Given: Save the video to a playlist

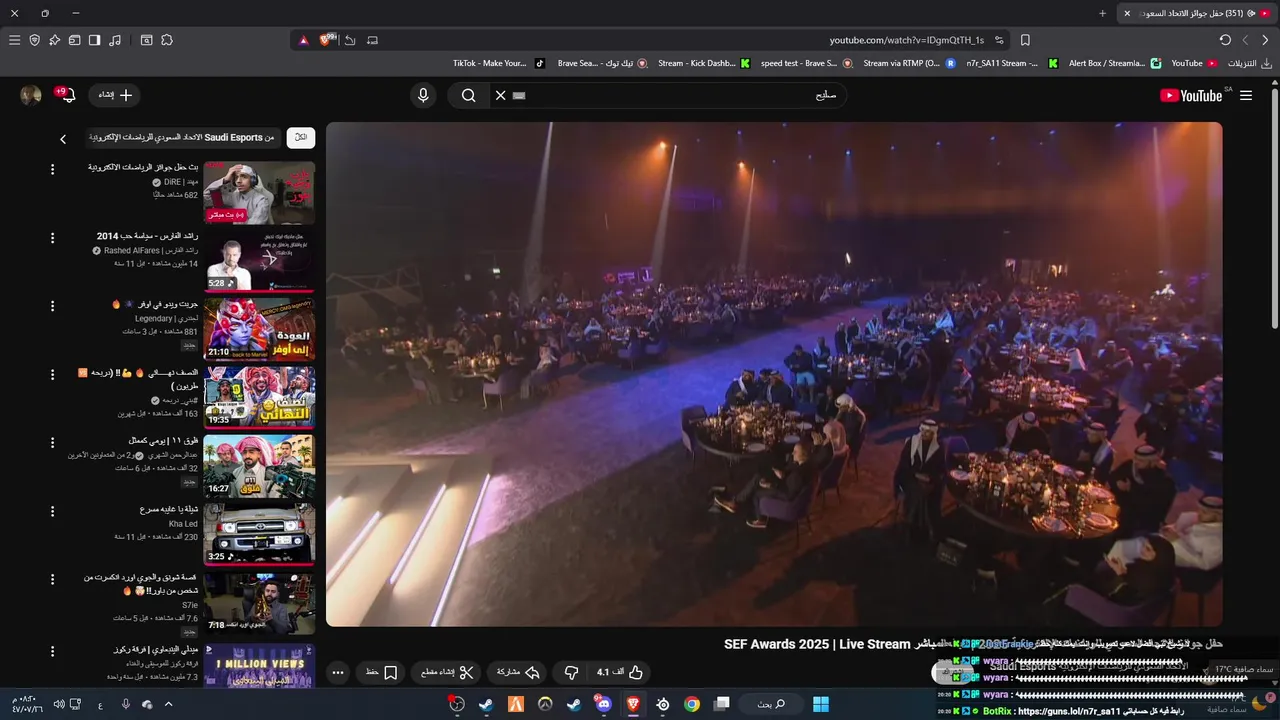Looking at the screenshot, I should (382, 672).
